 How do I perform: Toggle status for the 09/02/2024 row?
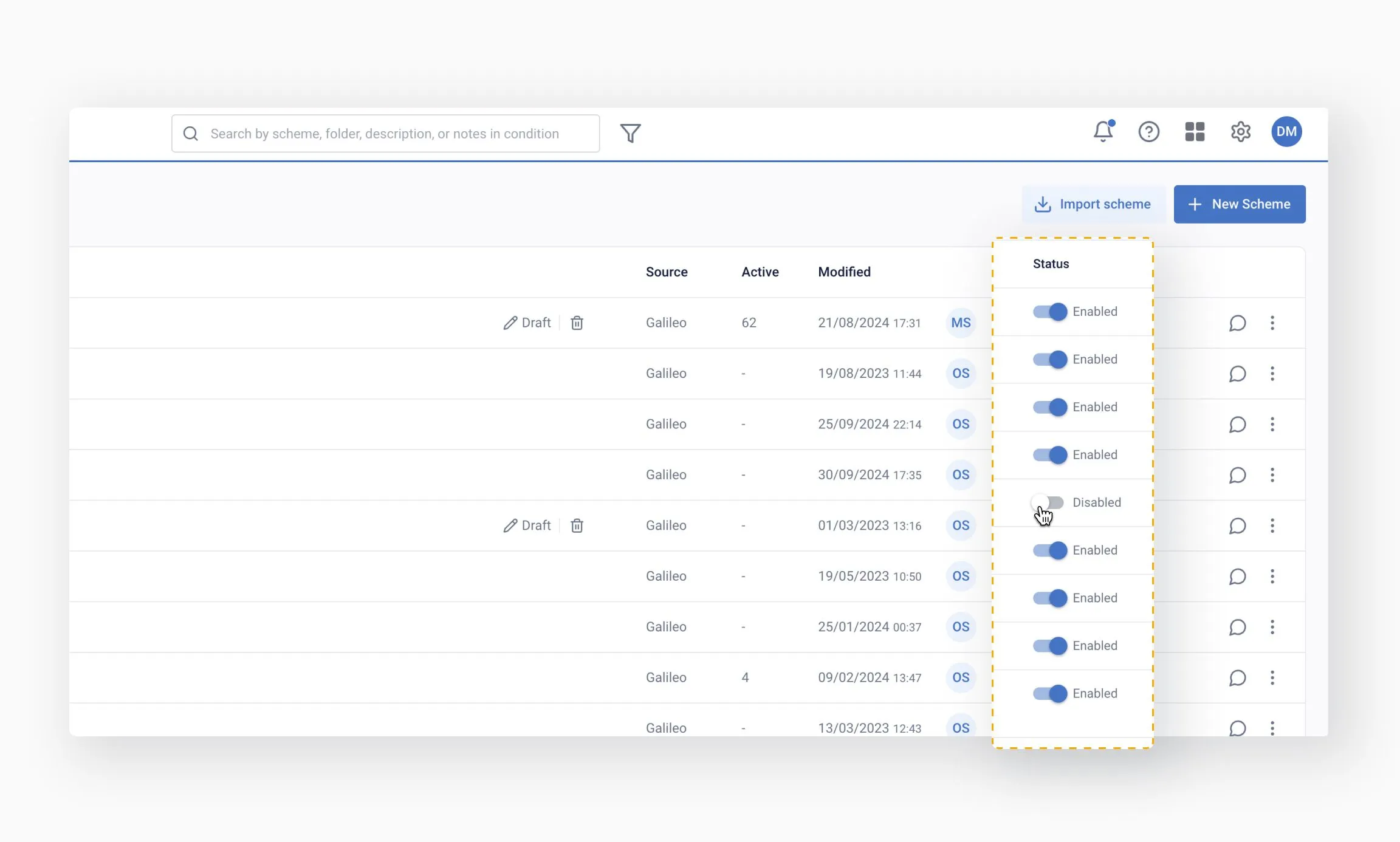tap(1049, 646)
